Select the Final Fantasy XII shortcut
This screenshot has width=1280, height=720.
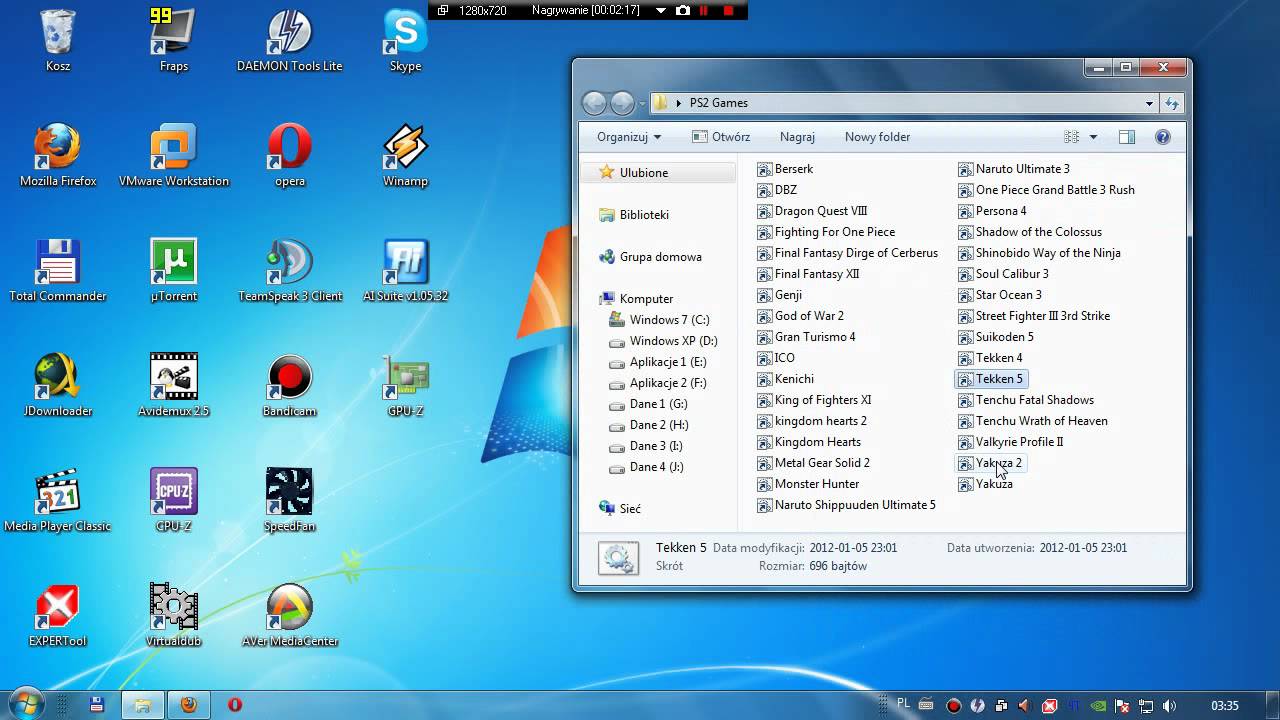click(808, 274)
